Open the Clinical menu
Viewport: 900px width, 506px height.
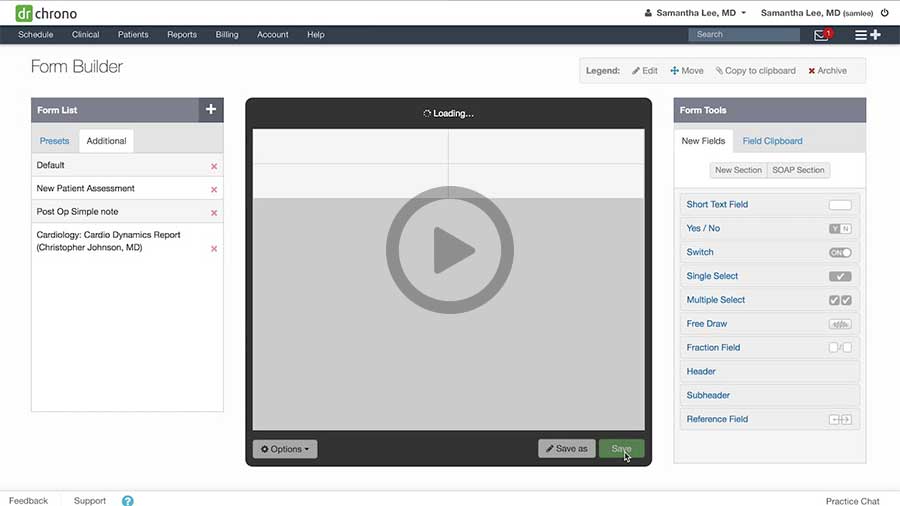[x=86, y=34]
